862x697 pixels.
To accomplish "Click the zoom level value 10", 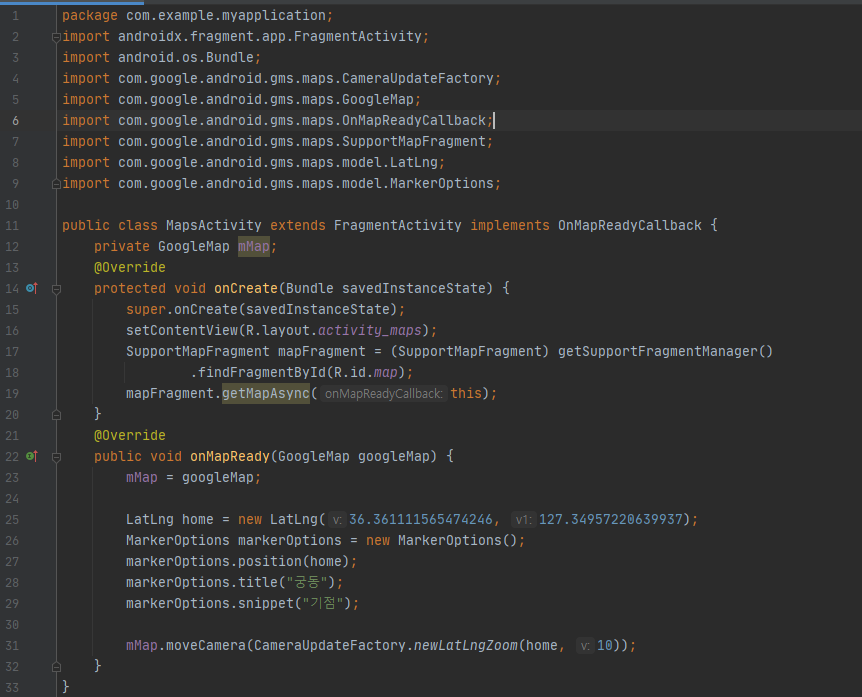I will tap(605, 645).
